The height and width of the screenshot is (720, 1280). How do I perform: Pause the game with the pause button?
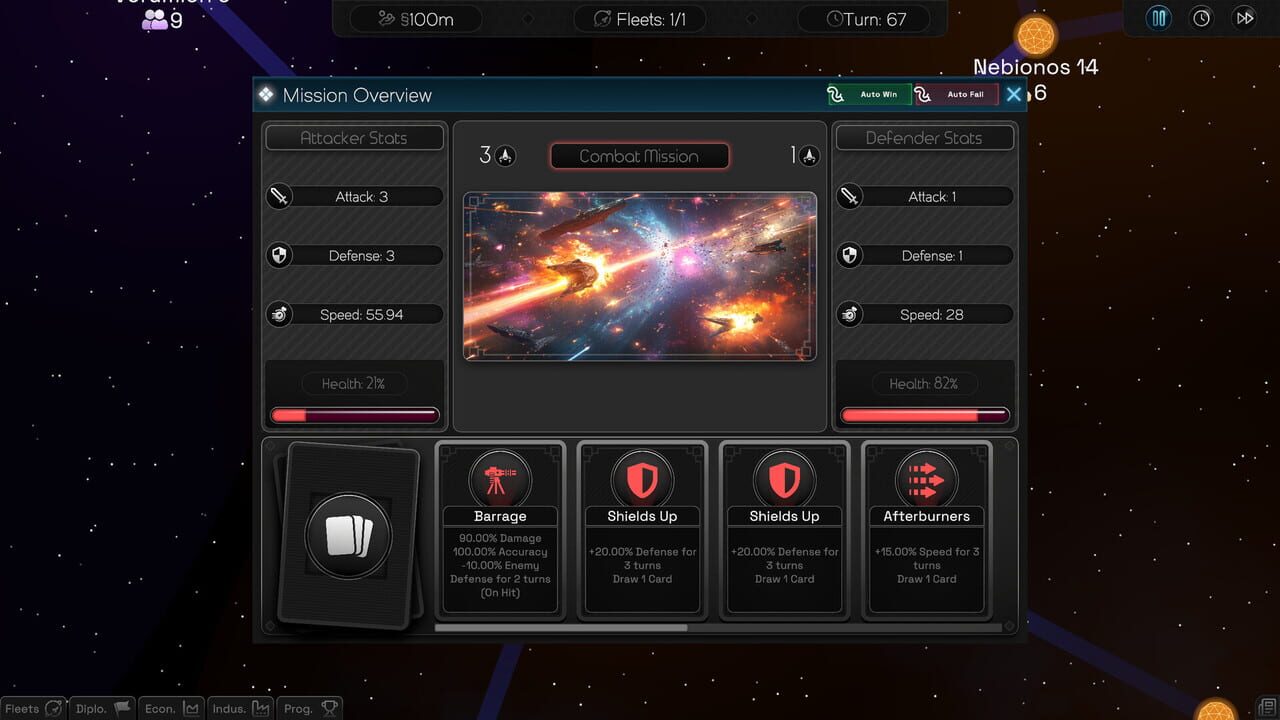point(1159,18)
